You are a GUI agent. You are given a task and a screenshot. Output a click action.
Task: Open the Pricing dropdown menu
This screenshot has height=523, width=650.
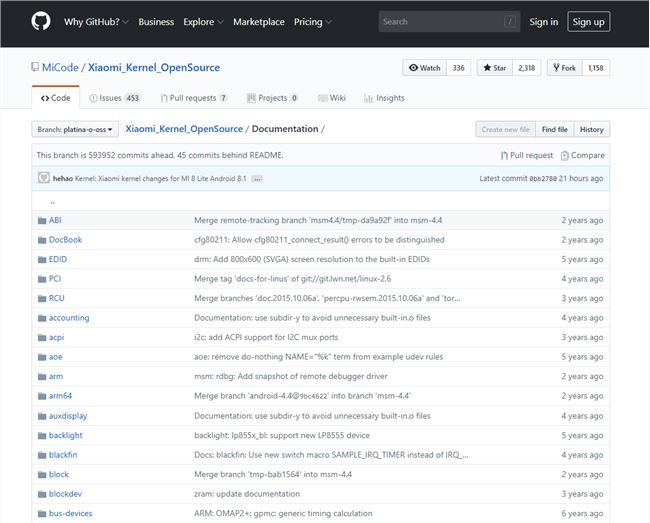[312, 22]
